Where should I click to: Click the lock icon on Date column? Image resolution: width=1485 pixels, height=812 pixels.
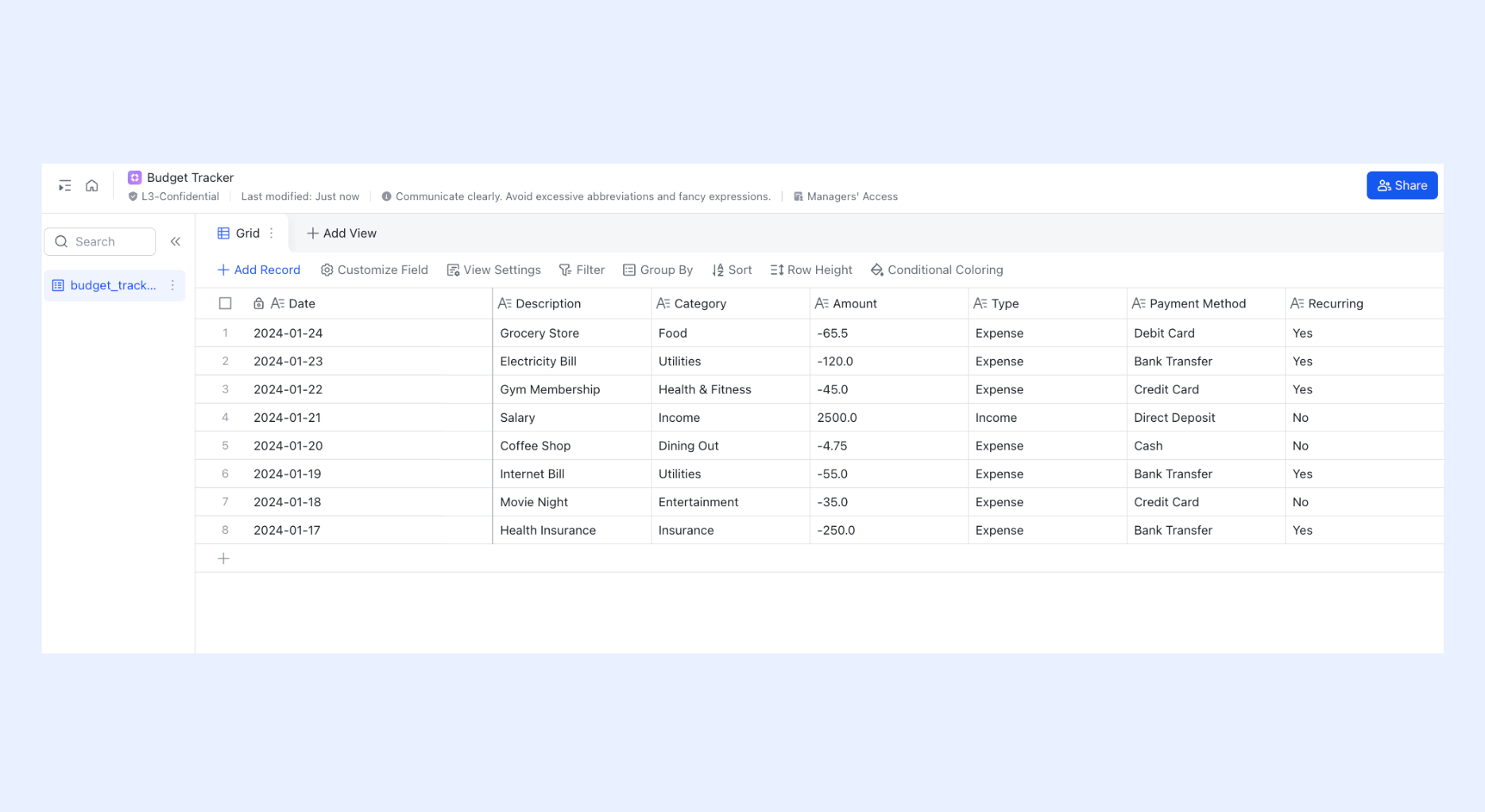[258, 304]
